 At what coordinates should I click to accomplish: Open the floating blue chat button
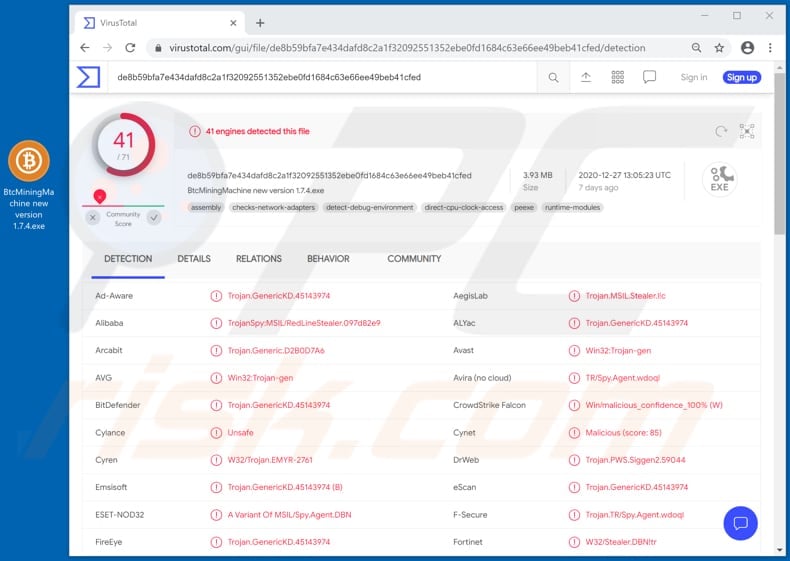coord(740,523)
